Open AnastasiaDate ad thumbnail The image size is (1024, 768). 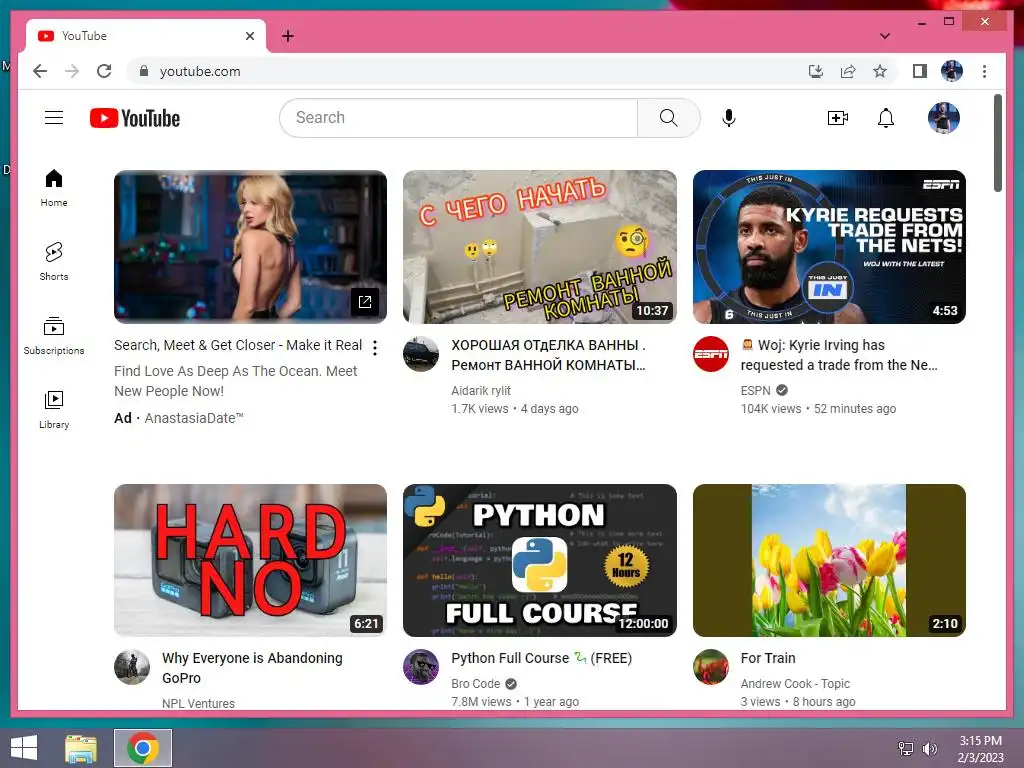(250, 247)
